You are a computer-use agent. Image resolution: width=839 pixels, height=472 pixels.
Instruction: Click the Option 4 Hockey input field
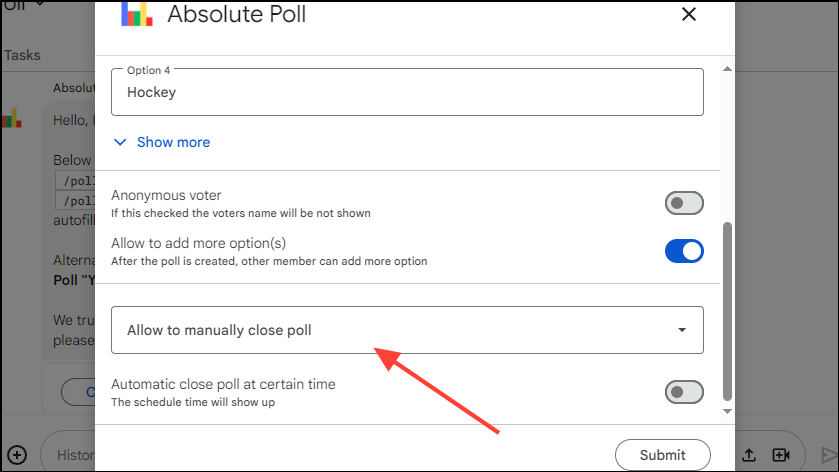[x=407, y=91]
